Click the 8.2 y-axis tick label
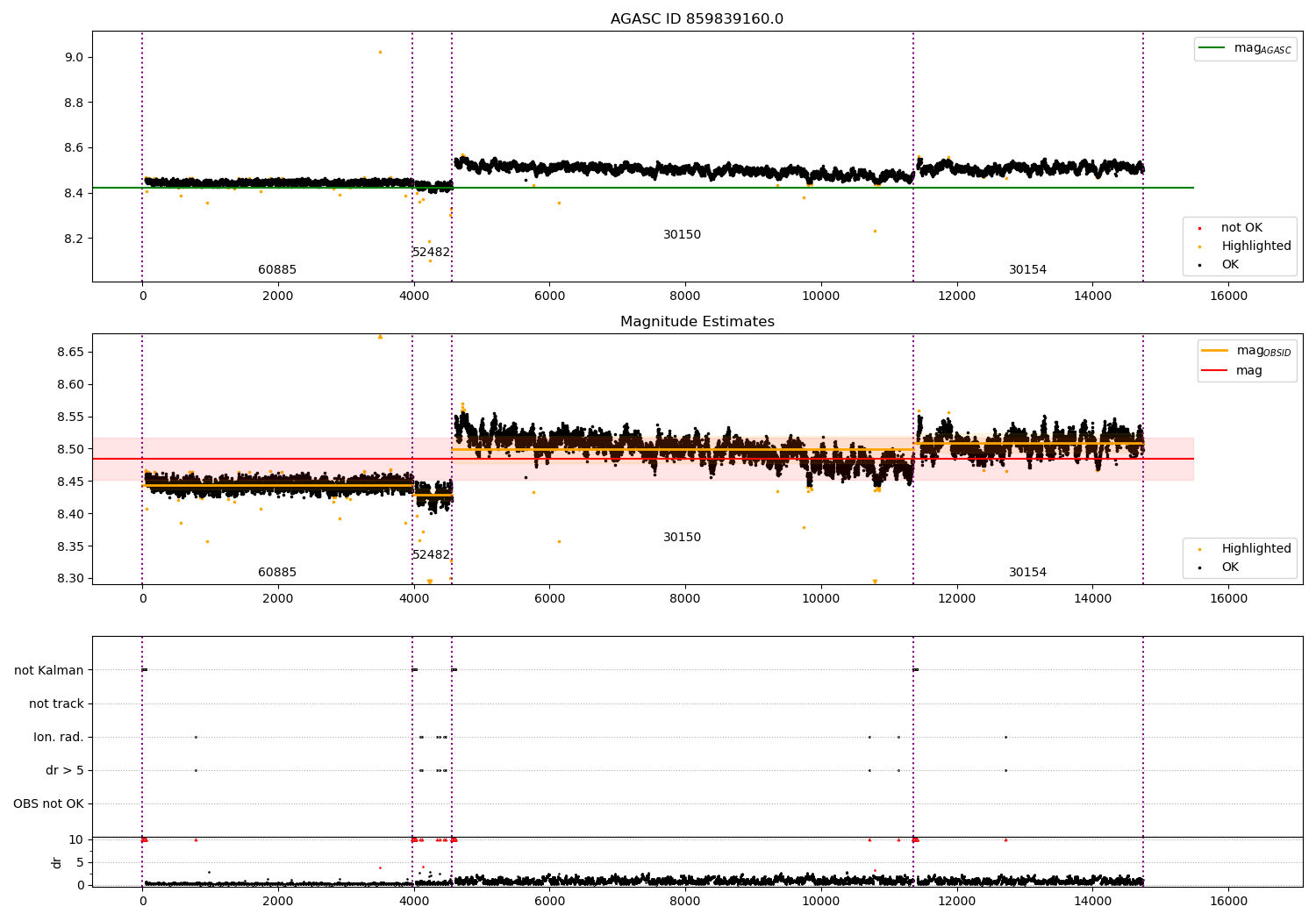 (x=75, y=239)
